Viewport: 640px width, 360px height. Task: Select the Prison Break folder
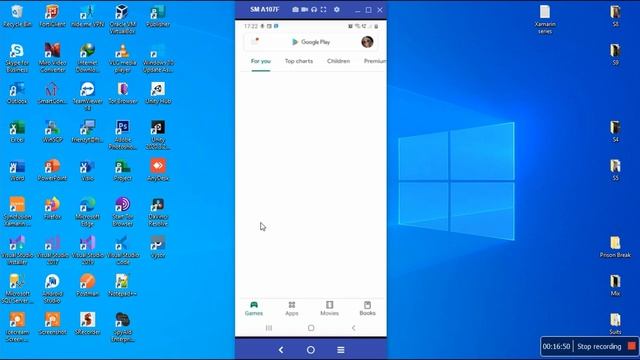615,247
